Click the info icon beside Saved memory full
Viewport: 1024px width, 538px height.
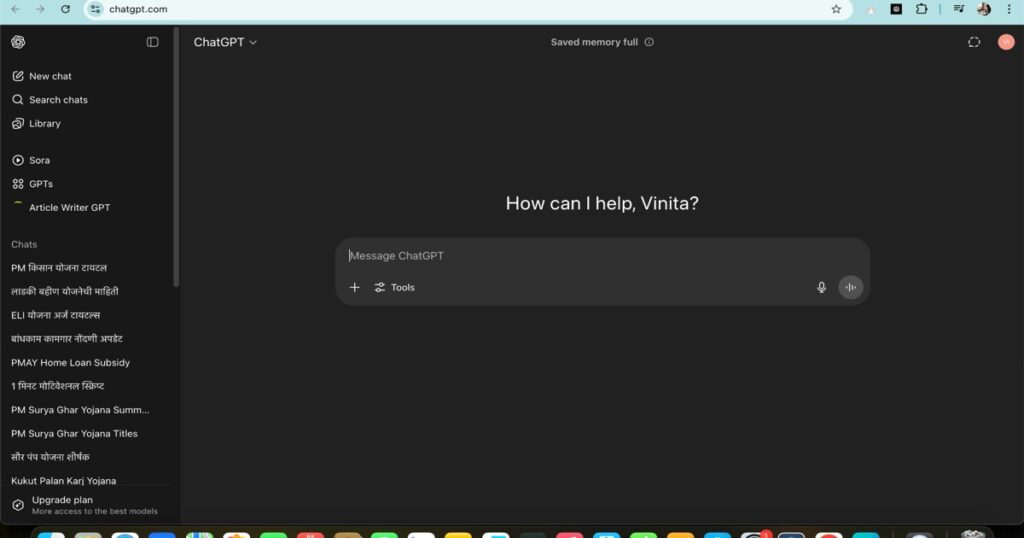tap(649, 42)
